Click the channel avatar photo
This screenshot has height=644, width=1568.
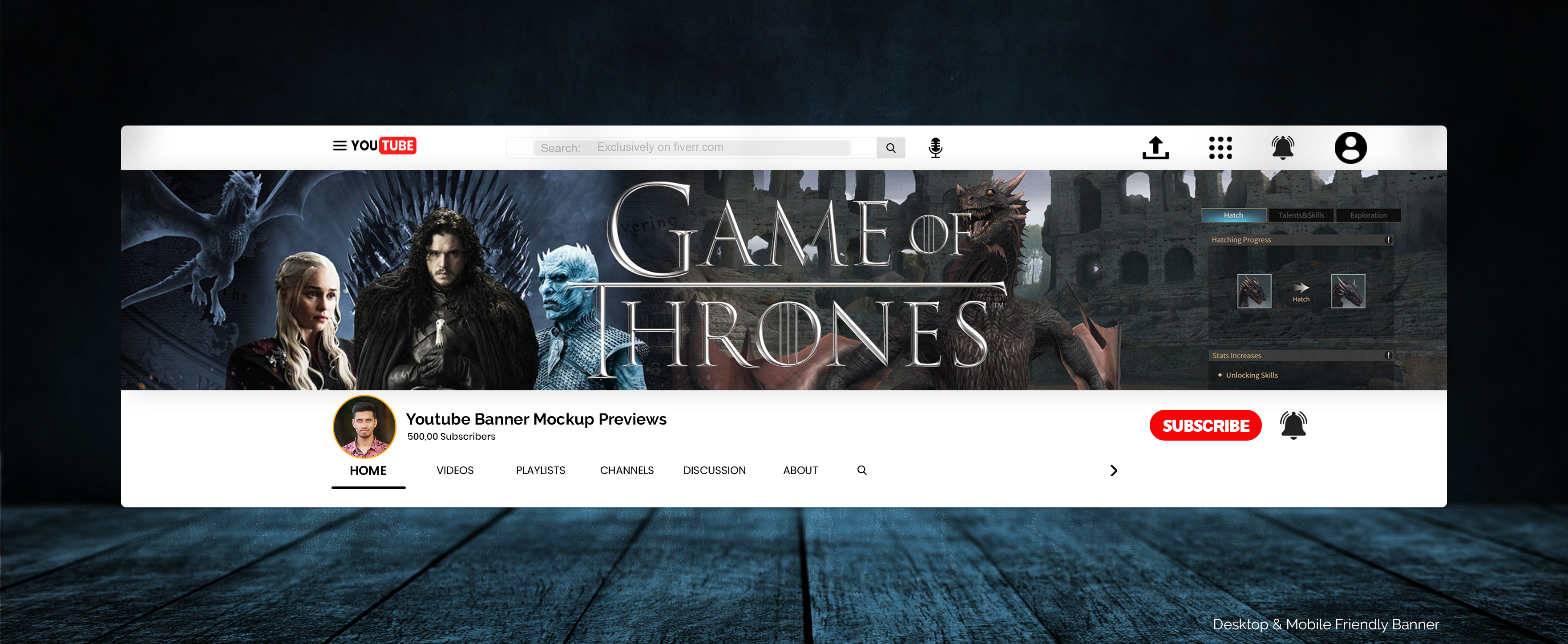pos(364,427)
